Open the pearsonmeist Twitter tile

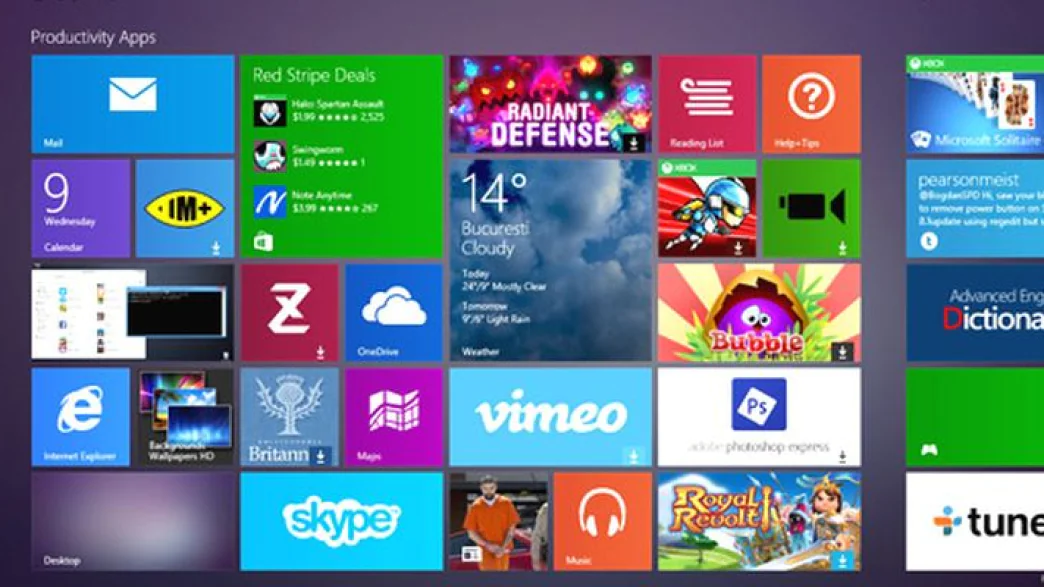pyautogui.click(x=975, y=208)
